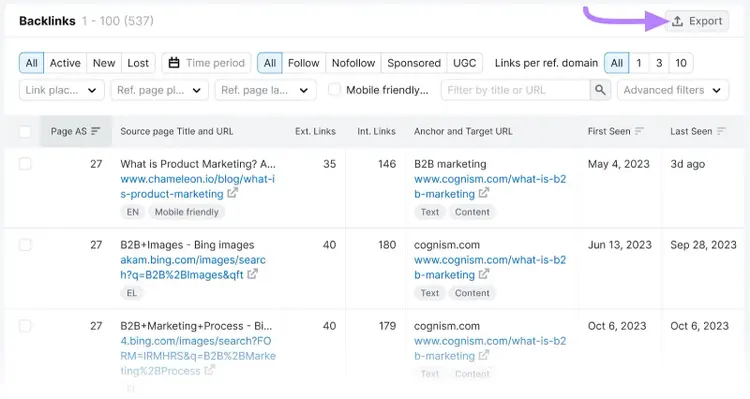Open the 4.bing.com images search link
The image size is (750, 399).
pyautogui.click(x=198, y=355)
